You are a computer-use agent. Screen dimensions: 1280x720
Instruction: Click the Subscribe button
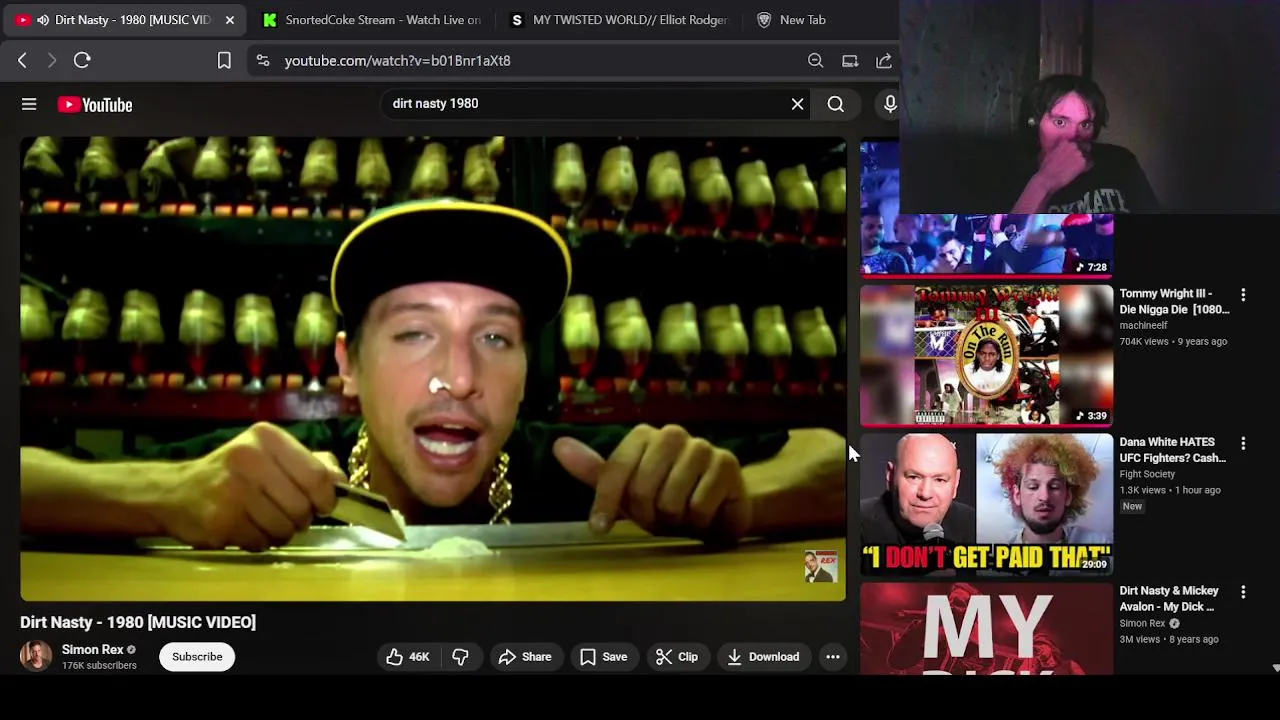tap(197, 657)
